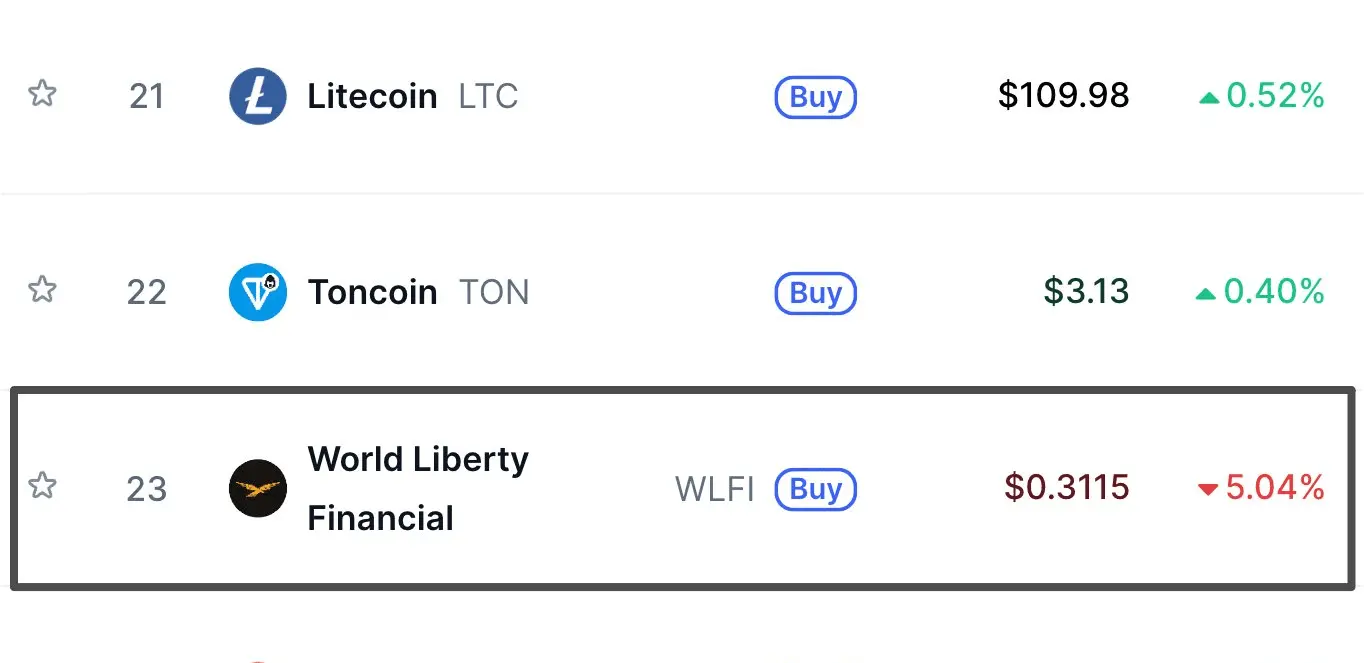Click the red down arrow beside 5.04%
Screen dimensions: 1364x663
(1208, 489)
